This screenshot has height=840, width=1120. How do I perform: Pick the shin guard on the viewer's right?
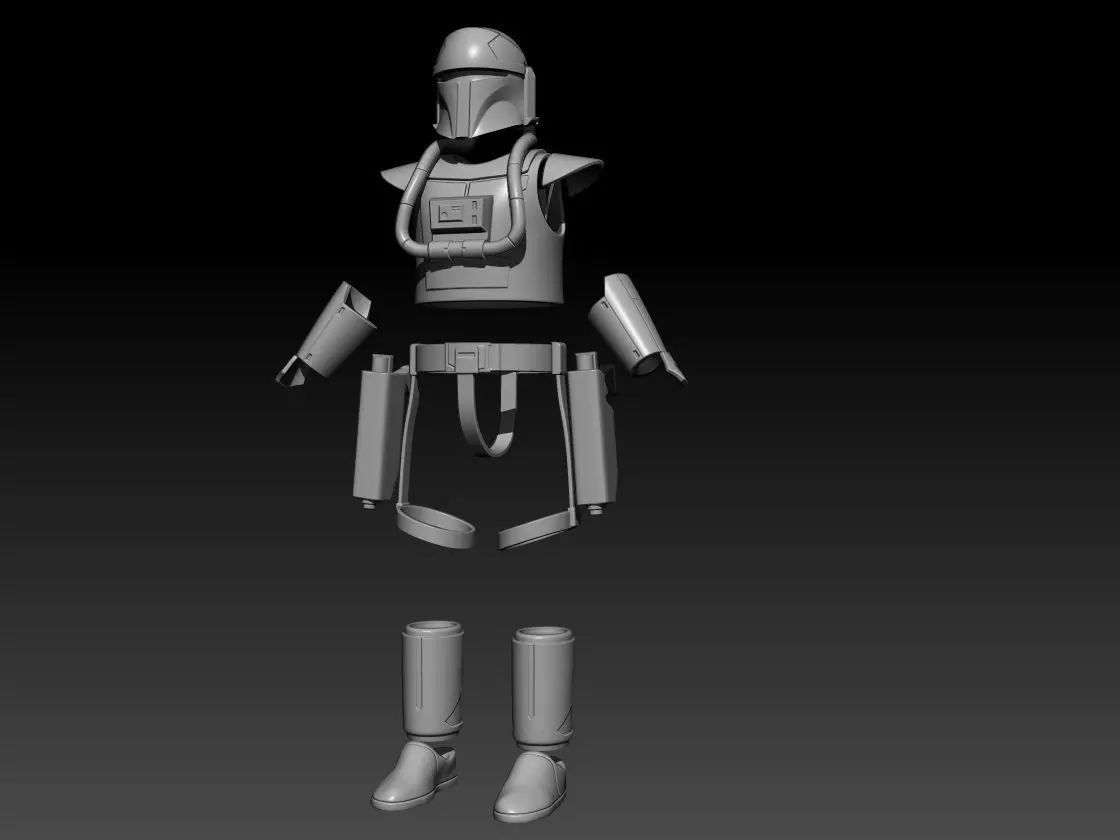coord(543,688)
